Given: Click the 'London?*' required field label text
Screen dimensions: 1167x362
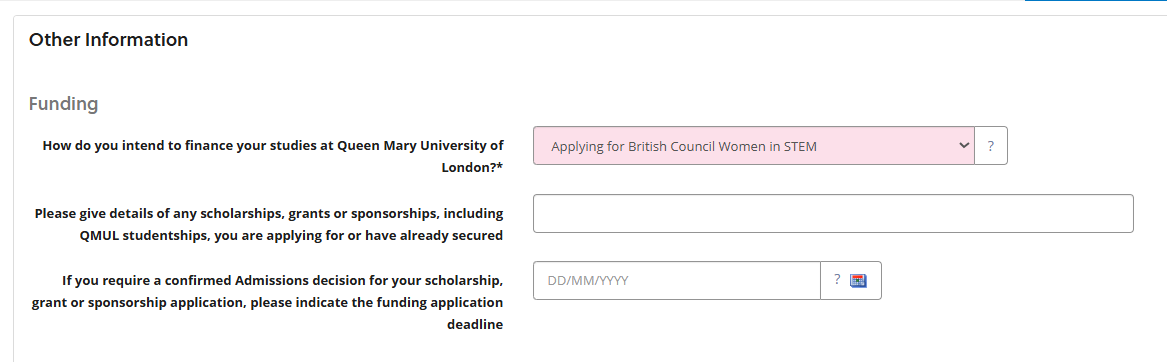Looking at the screenshot, I should tap(472, 168).
